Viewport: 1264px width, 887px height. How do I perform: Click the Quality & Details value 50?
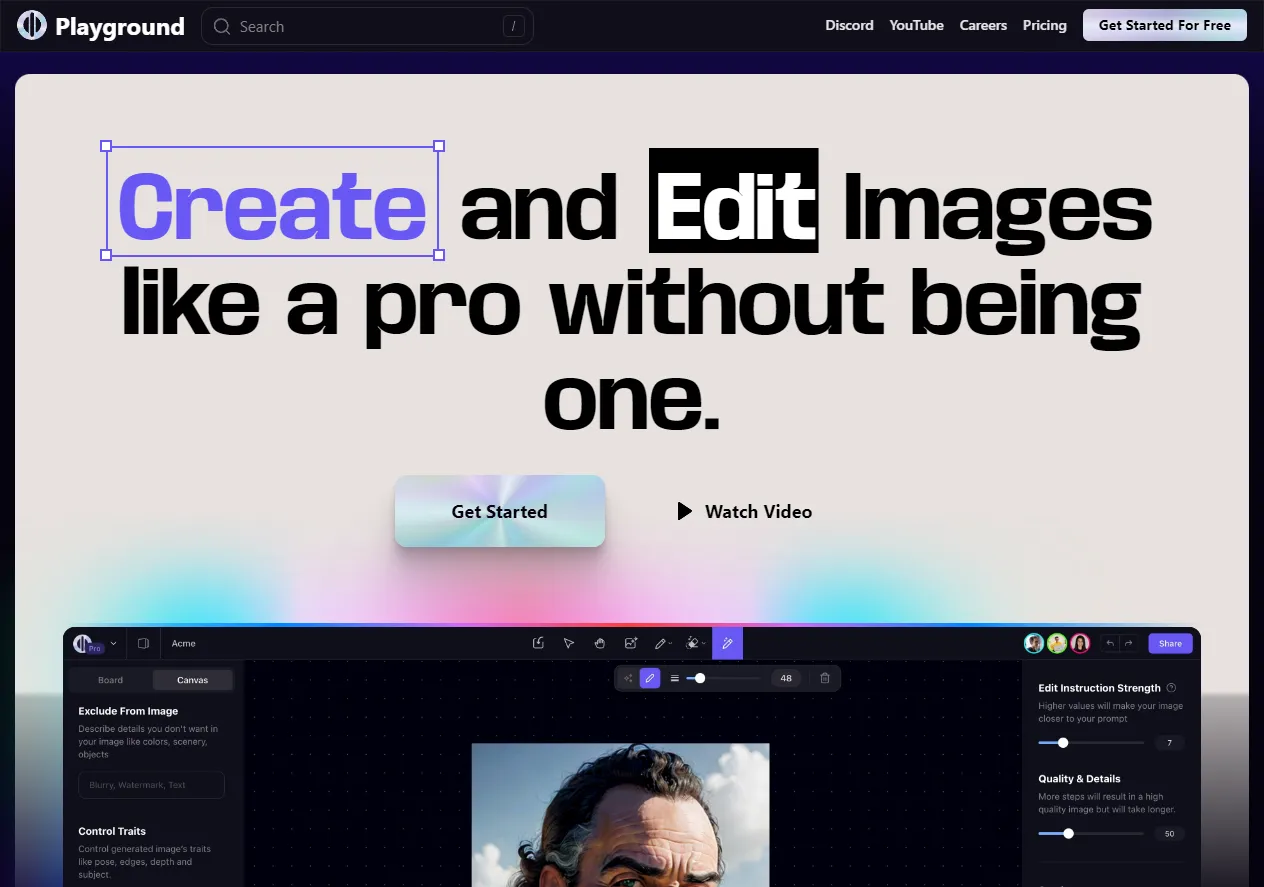1169,833
